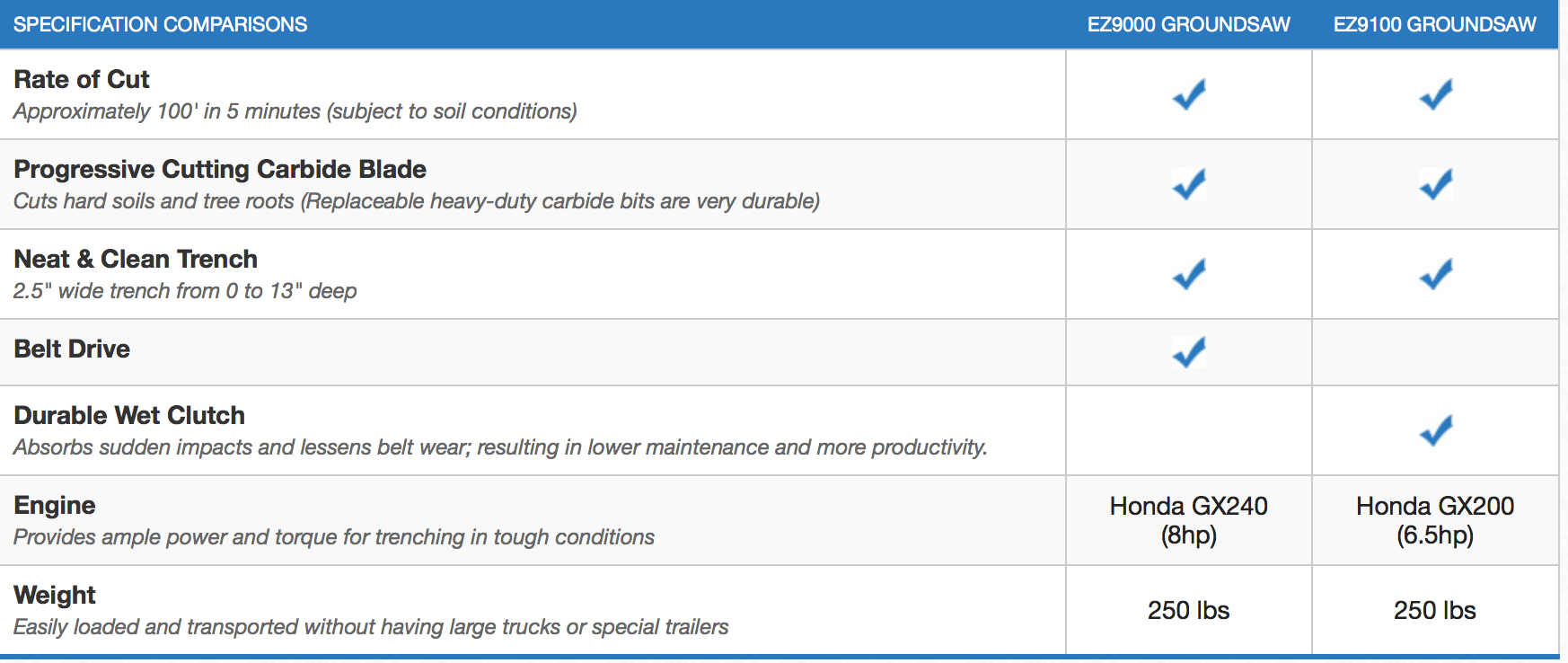Select the EZ9000 GROUNDSAW column header
This screenshot has height=663, width=1568.
coord(1189,24)
